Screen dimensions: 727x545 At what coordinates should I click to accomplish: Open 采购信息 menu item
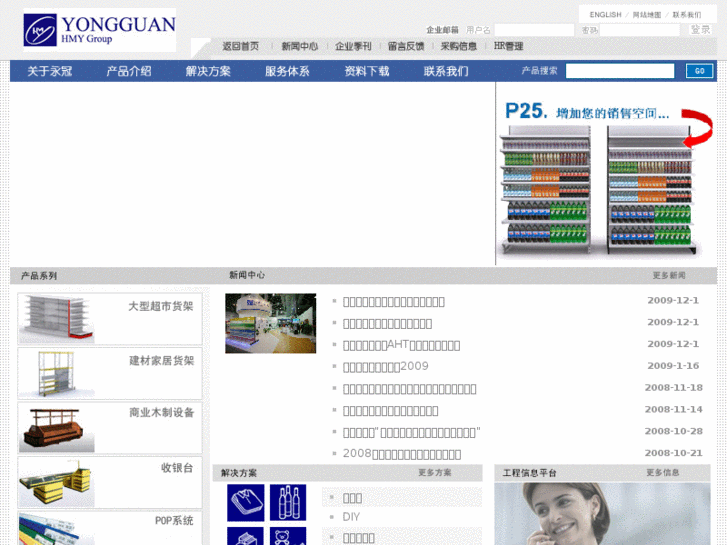tap(459, 46)
